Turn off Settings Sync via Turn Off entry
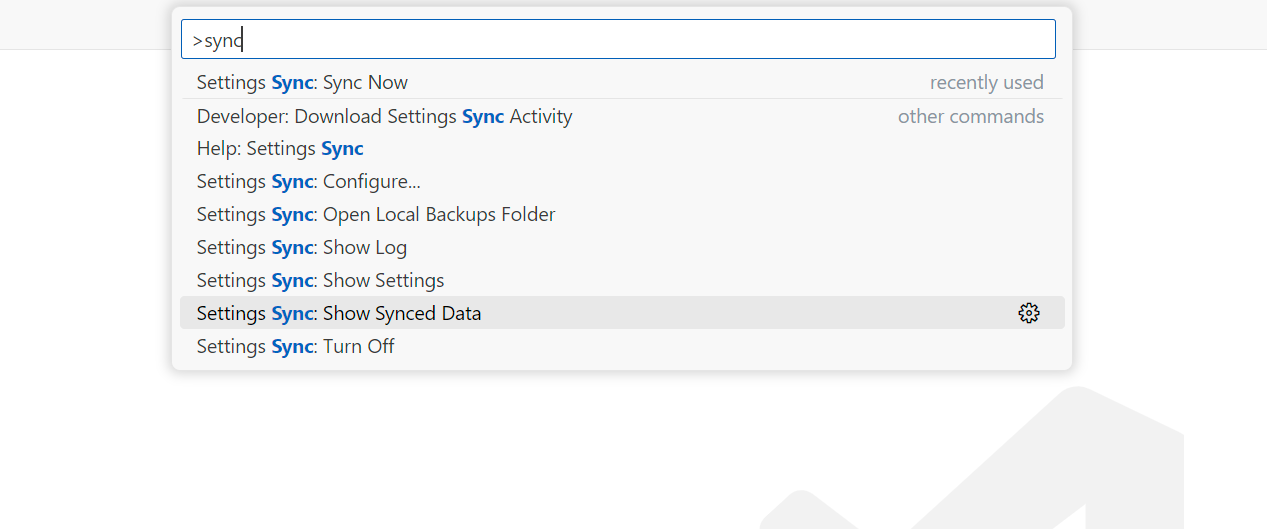 coord(621,346)
